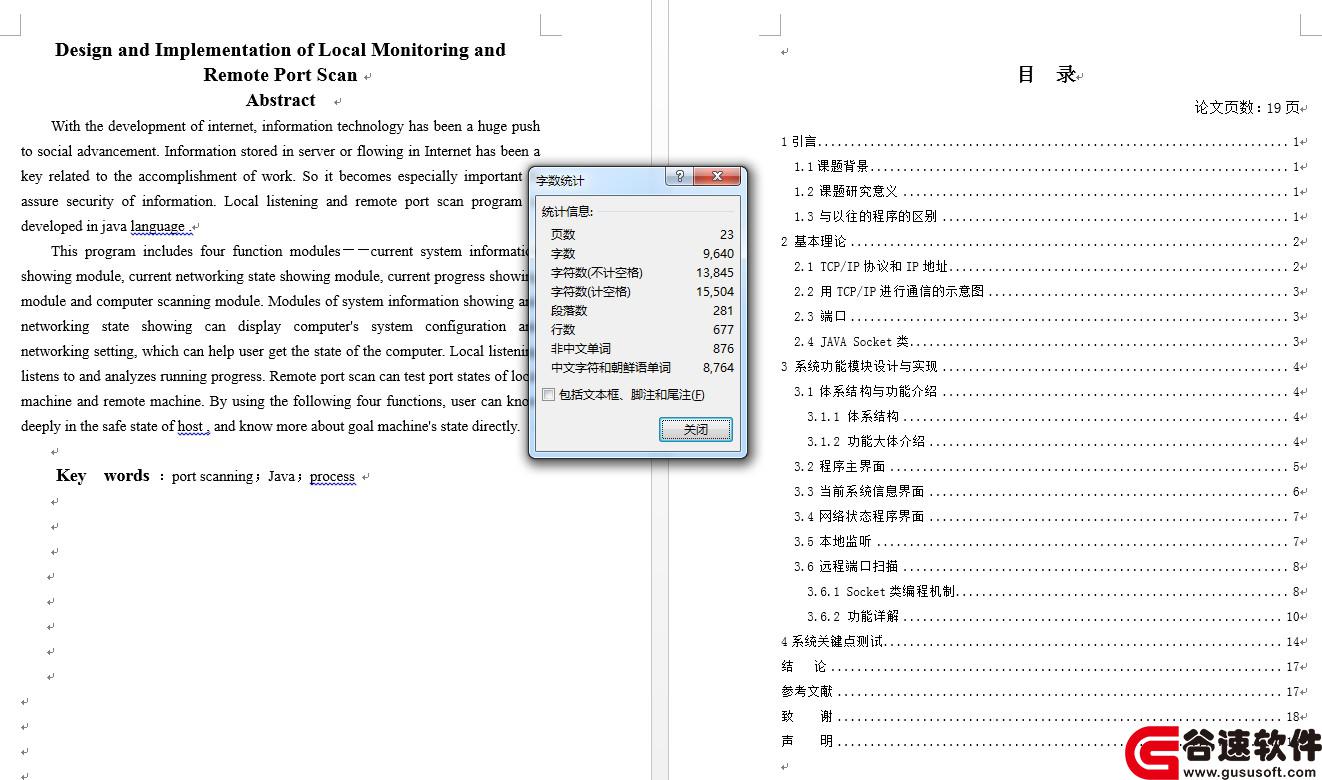Click the contents entry 3.4 网络状态程序界面

click(1047, 517)
